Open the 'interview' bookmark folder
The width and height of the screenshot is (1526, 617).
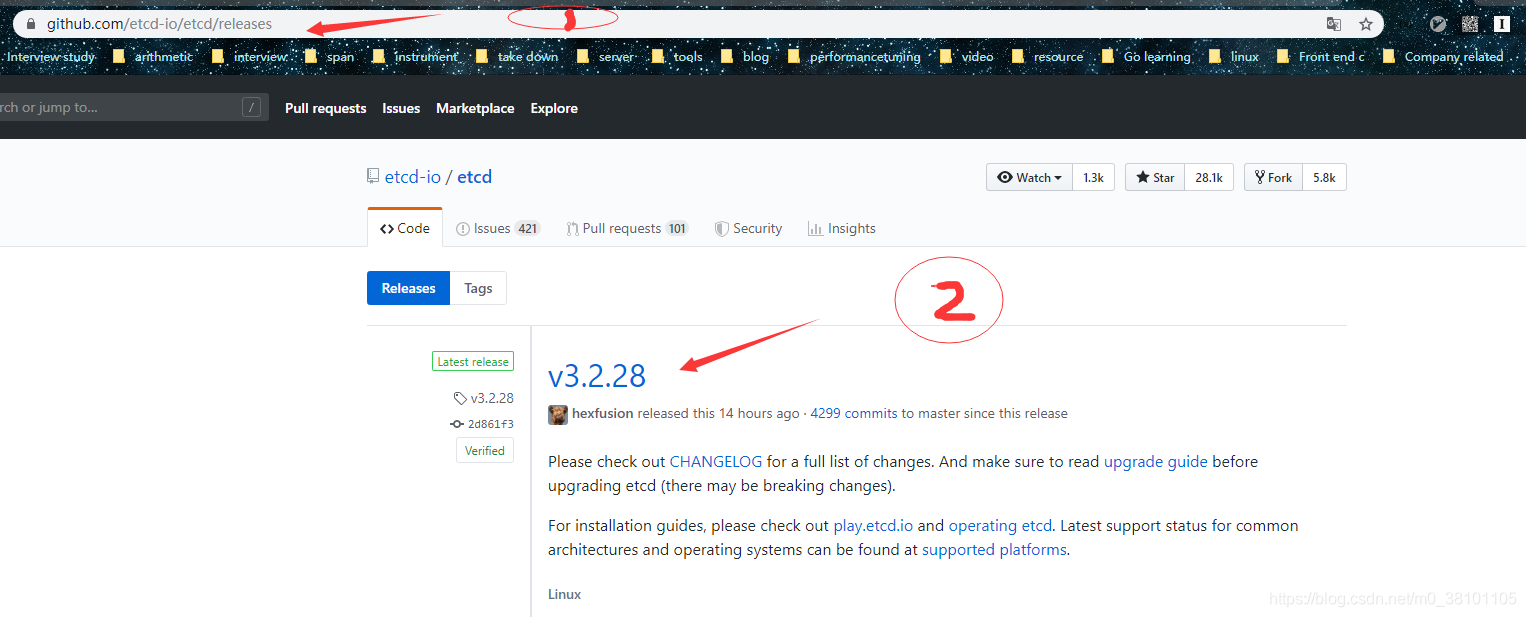(251, 57)
